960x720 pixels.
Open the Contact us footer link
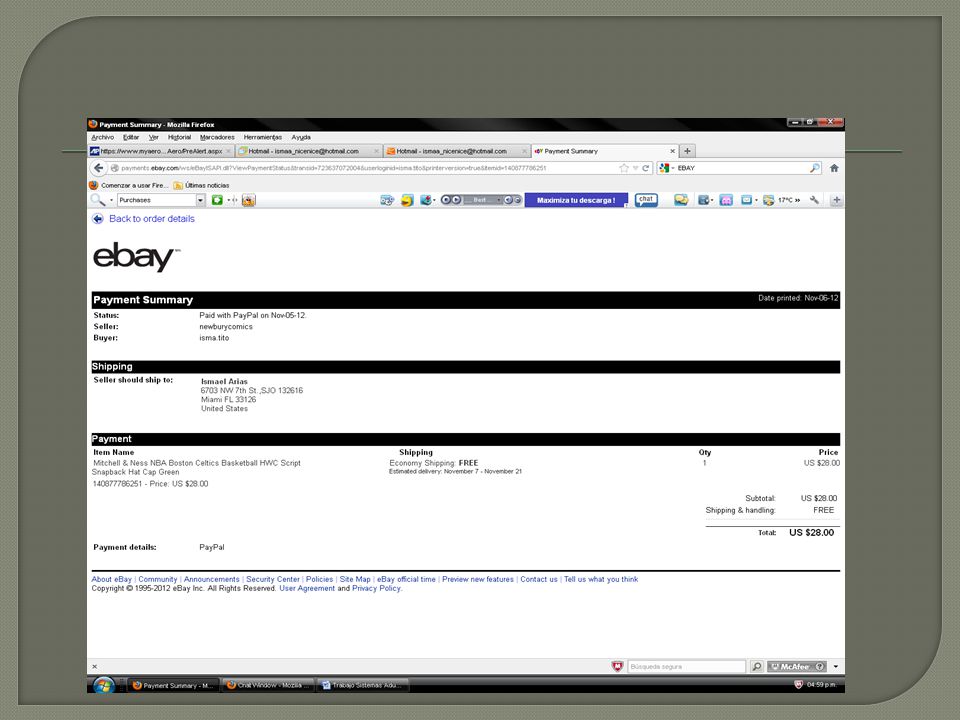[539, 579]
